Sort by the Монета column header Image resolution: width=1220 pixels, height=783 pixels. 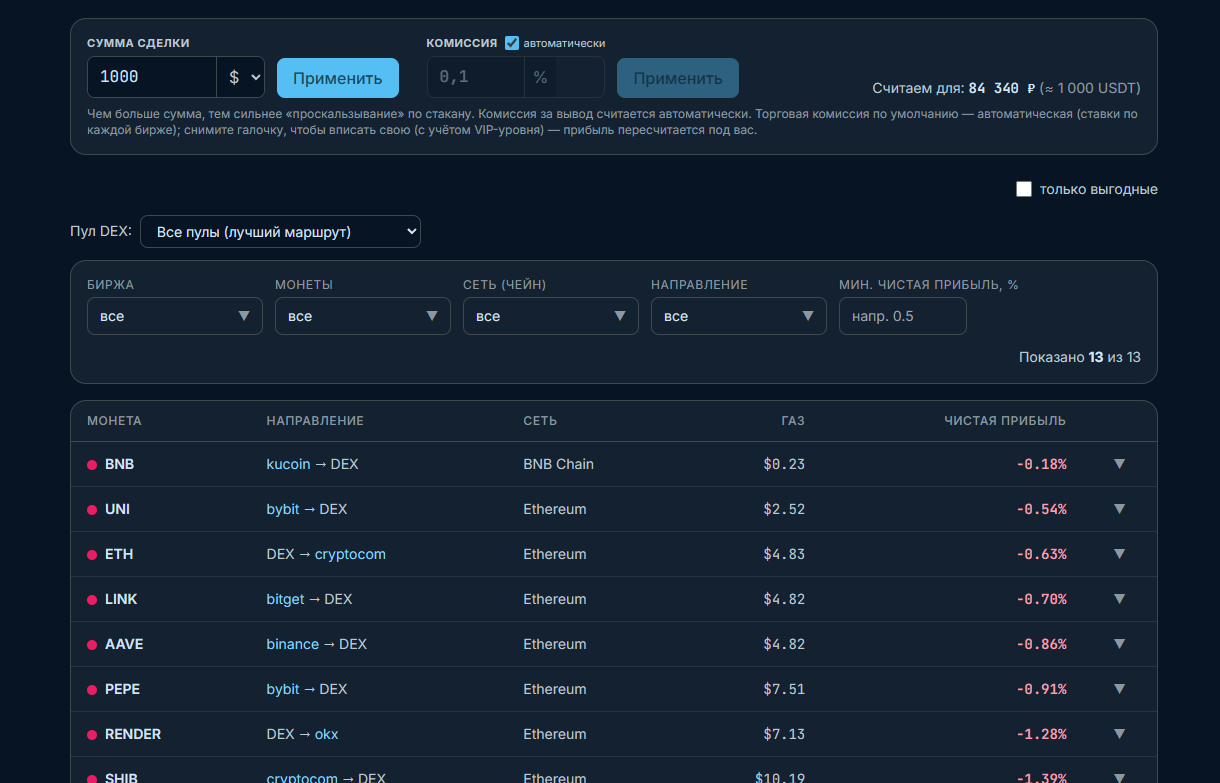click(x=114, y=421)
